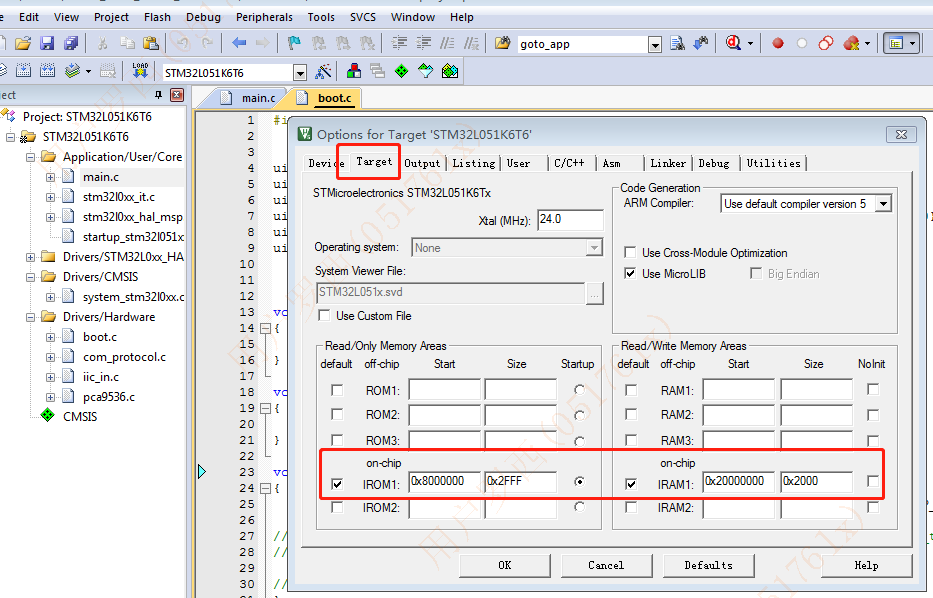Click the Unindent selected text icon
This screenshot has height=598, width=933.
click(424, 43)
